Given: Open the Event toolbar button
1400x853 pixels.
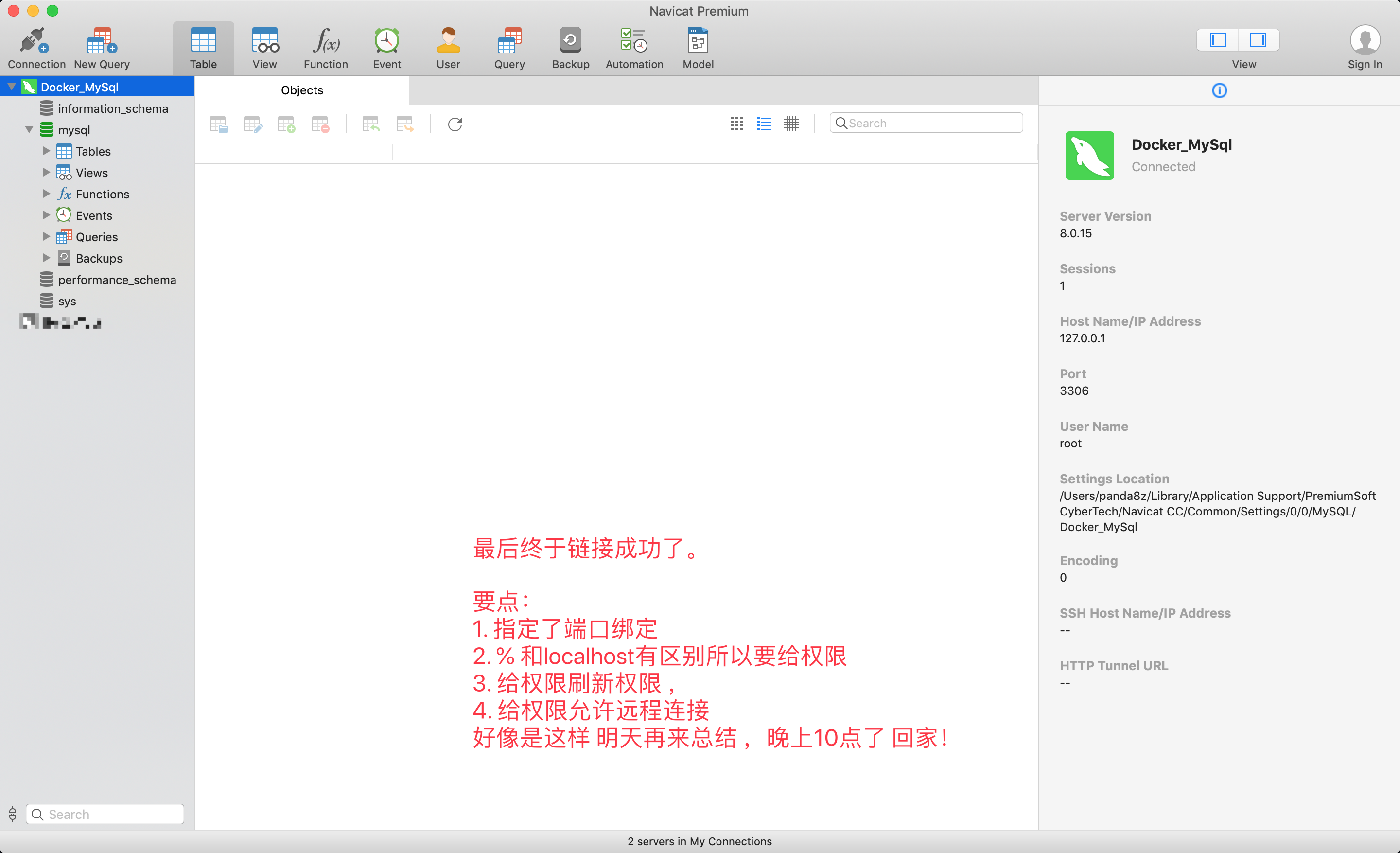Looking at the screenshot, I should (x=387, y=48).
